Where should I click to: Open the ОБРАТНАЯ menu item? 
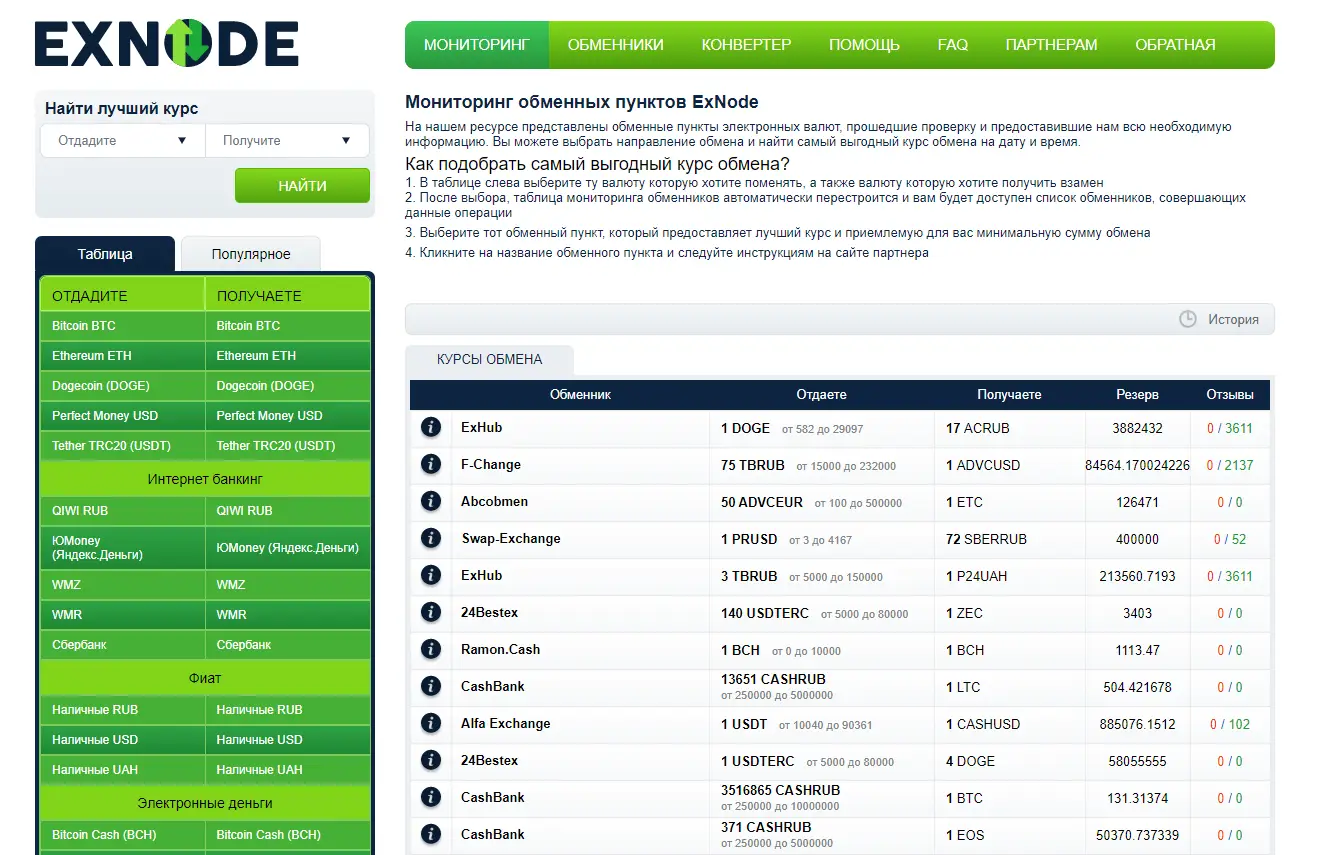[x=1175, y=45]
